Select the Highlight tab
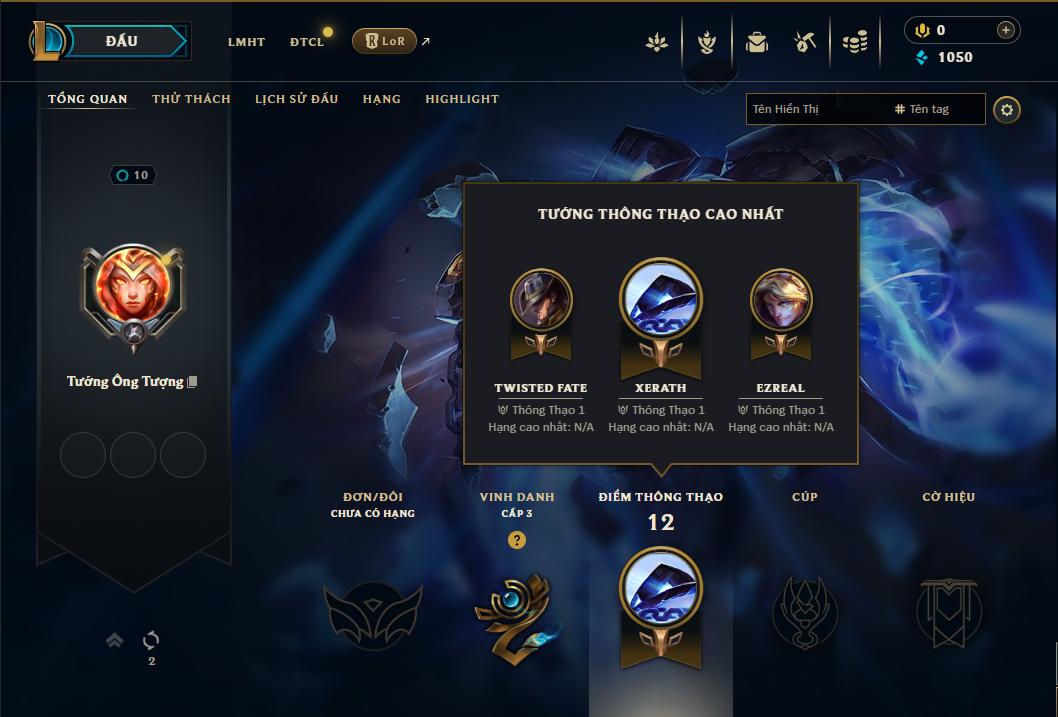 (462, 99)
